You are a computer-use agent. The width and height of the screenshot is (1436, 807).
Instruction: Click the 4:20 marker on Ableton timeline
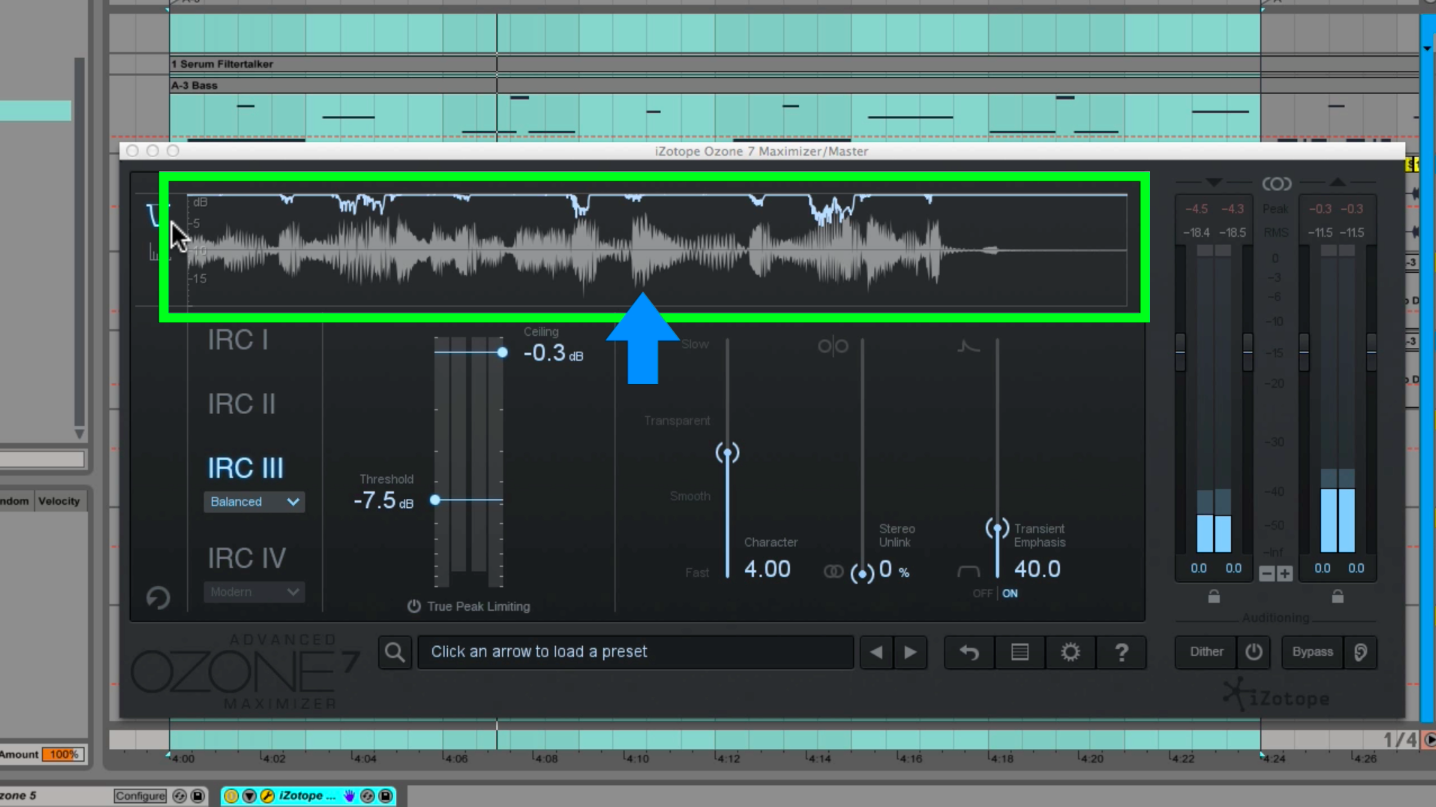click(x=1093, y=759)
